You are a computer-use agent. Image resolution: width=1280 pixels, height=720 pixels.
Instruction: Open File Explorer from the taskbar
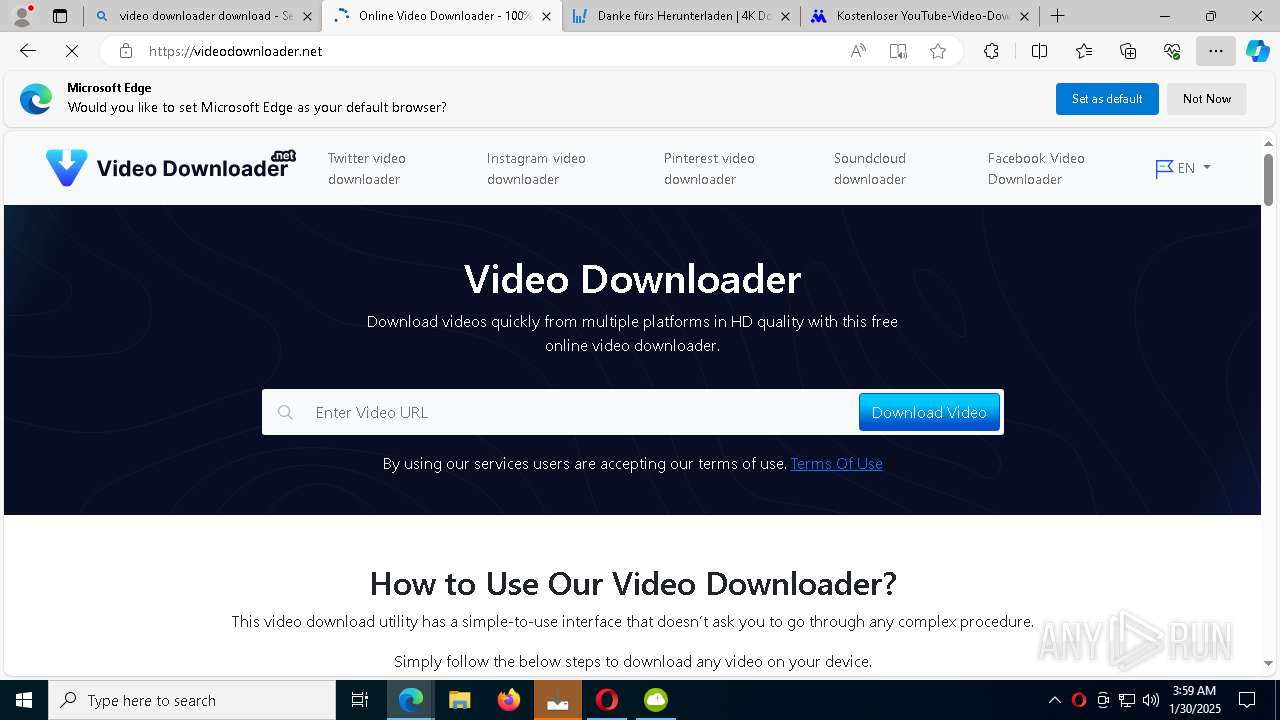(459, 700)
